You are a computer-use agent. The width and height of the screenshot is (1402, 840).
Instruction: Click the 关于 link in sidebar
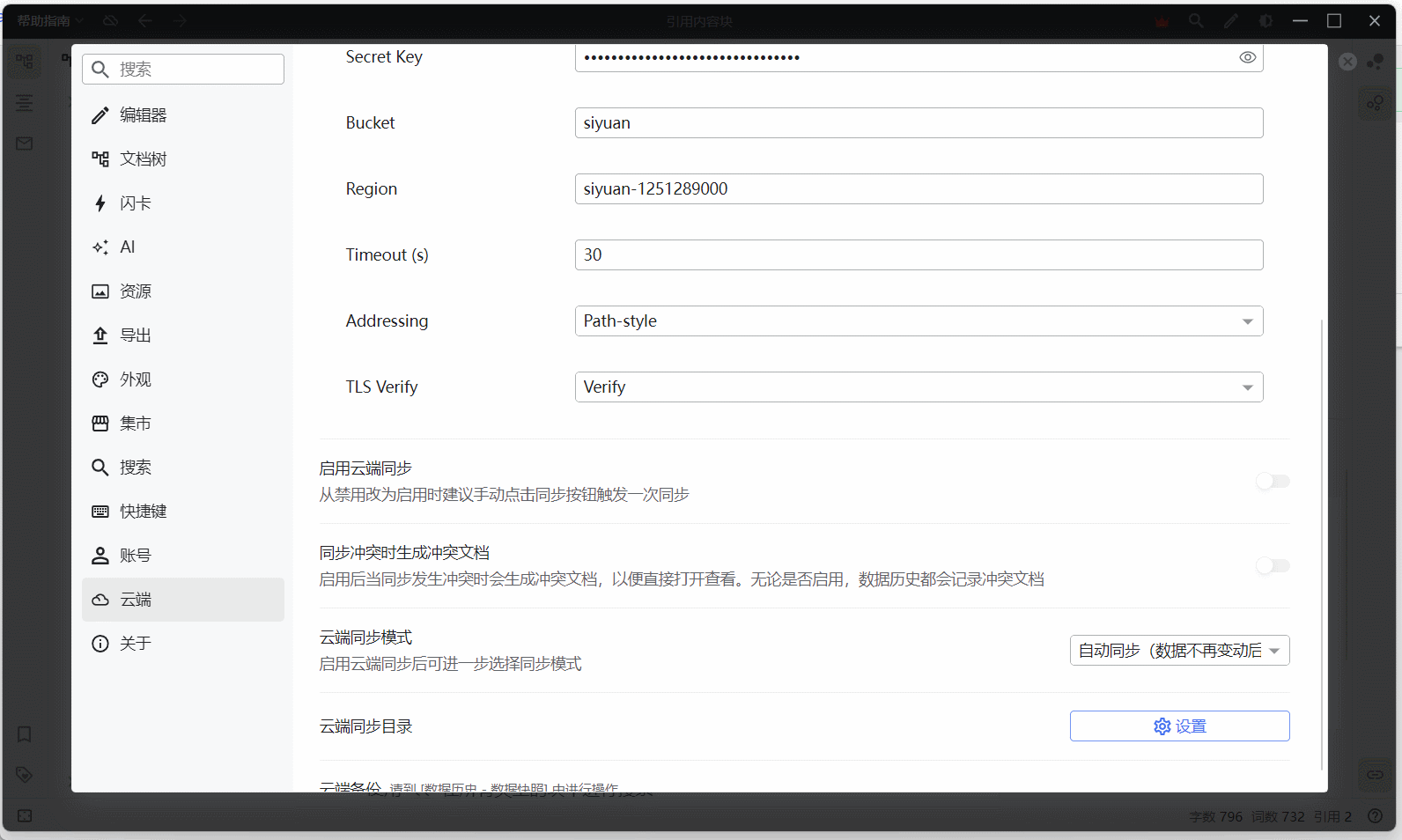[x=136, y=644]
